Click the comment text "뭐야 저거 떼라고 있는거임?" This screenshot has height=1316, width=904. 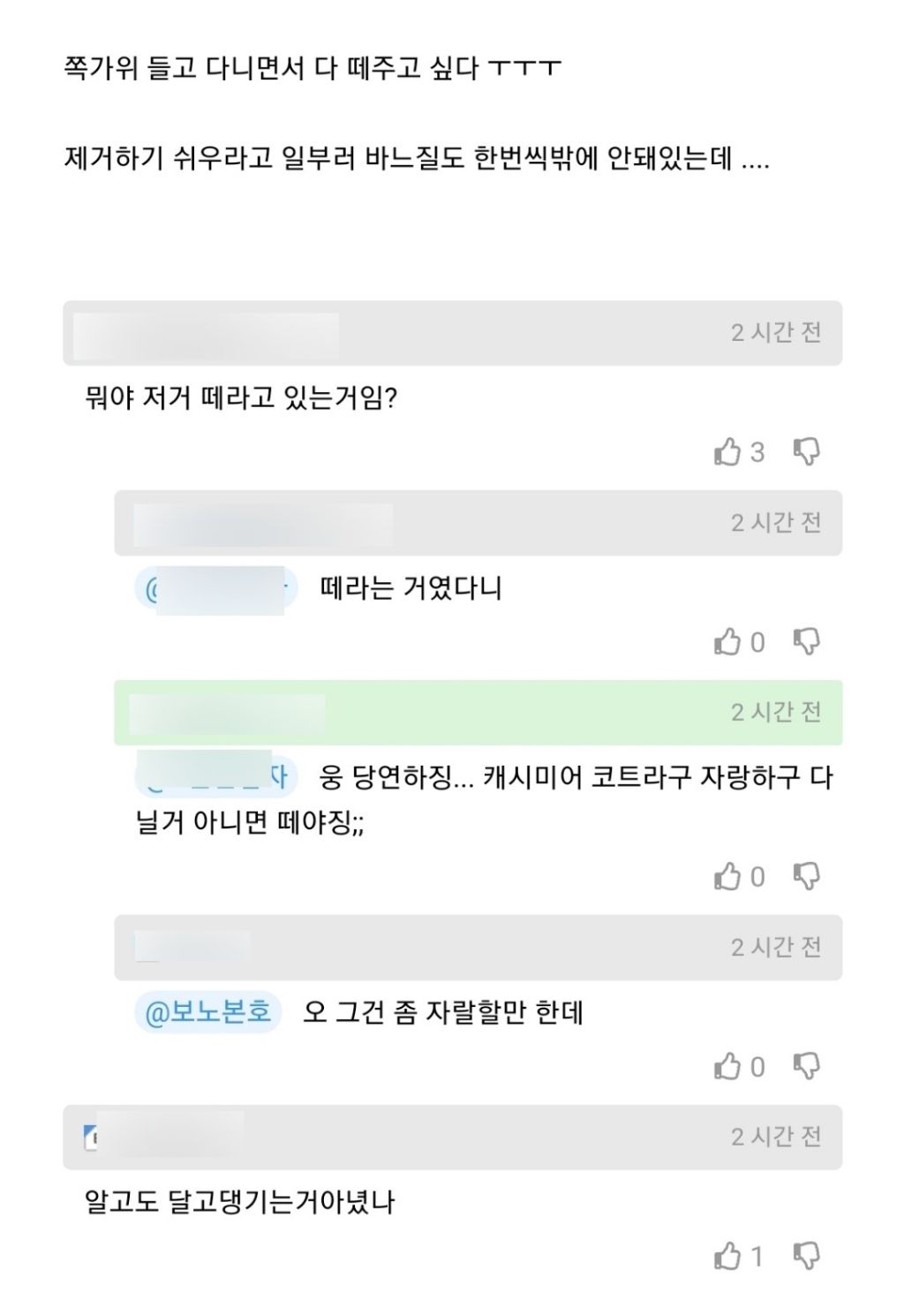pyautogui.click(x=241, y=398)
